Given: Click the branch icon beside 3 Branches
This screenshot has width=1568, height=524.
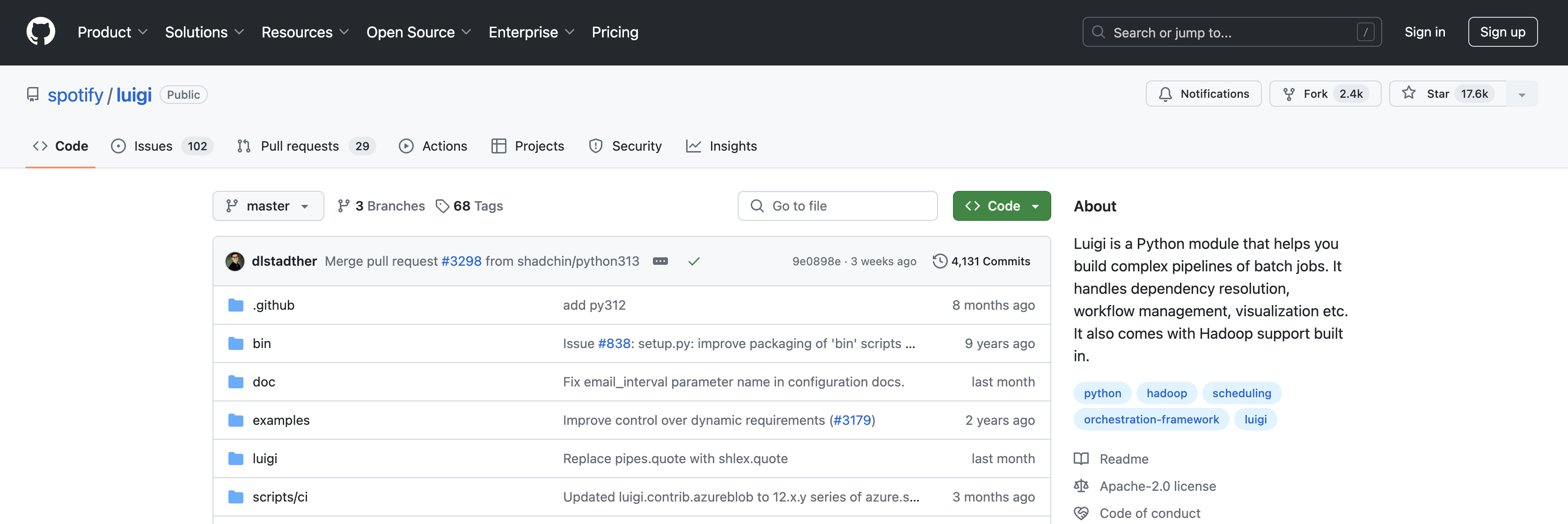Looking at the screenshot, I should (x=344, y=206).
